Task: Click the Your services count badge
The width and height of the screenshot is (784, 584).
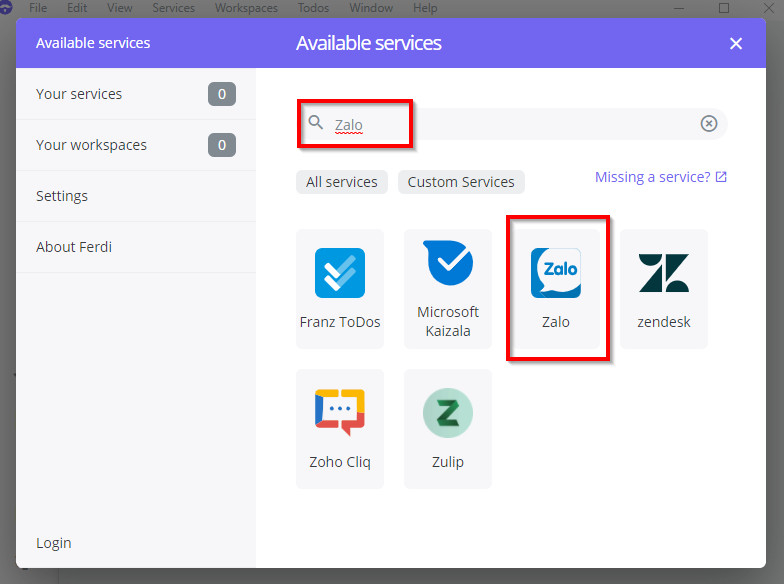Action: pyautogui.click(x=222, y=94)
